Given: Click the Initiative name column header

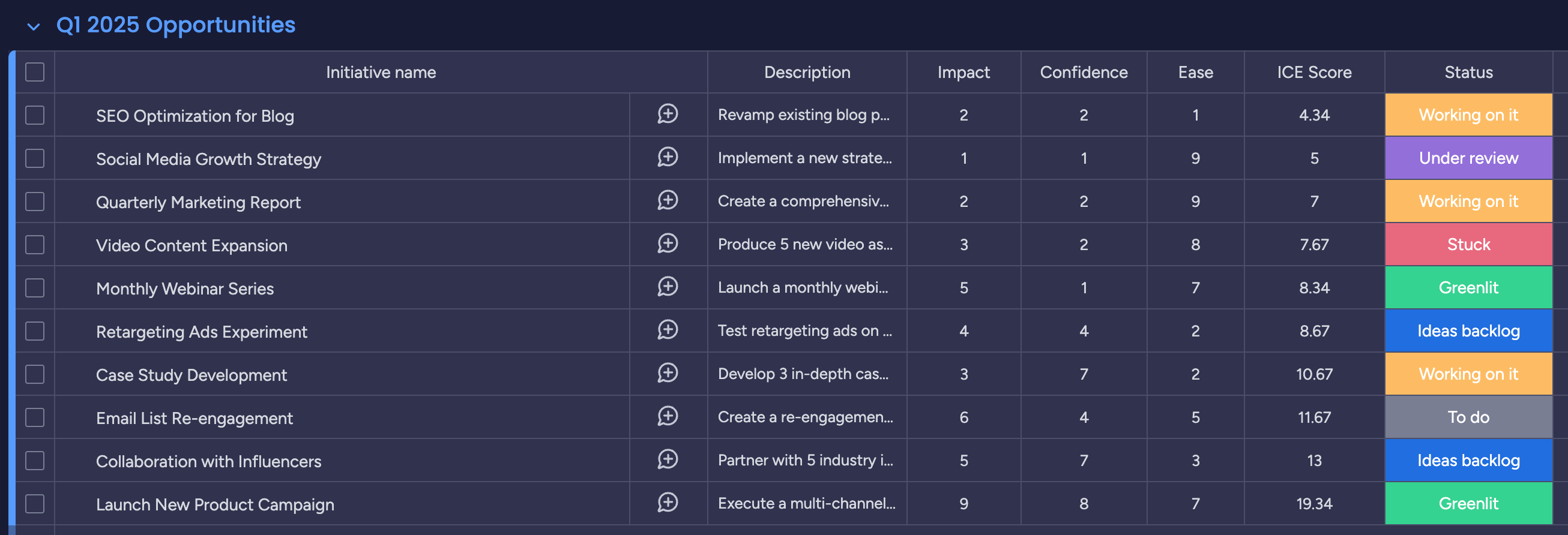Looking at the screenshot, I should pyautogui.click(x=381, y=72).
